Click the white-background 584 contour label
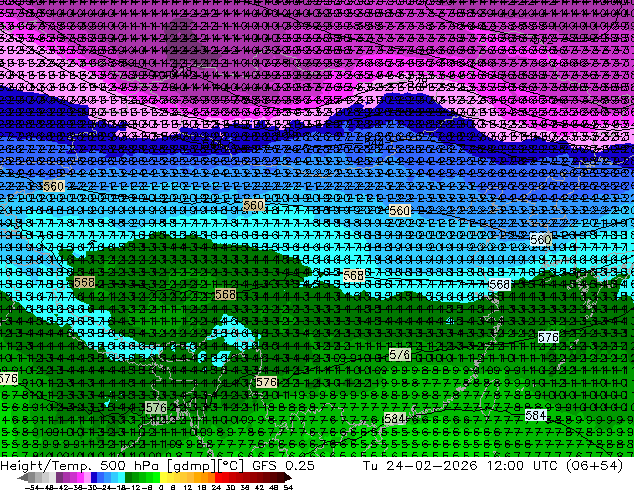This screenshot has height=490, width=634. (x=536, y=415)
